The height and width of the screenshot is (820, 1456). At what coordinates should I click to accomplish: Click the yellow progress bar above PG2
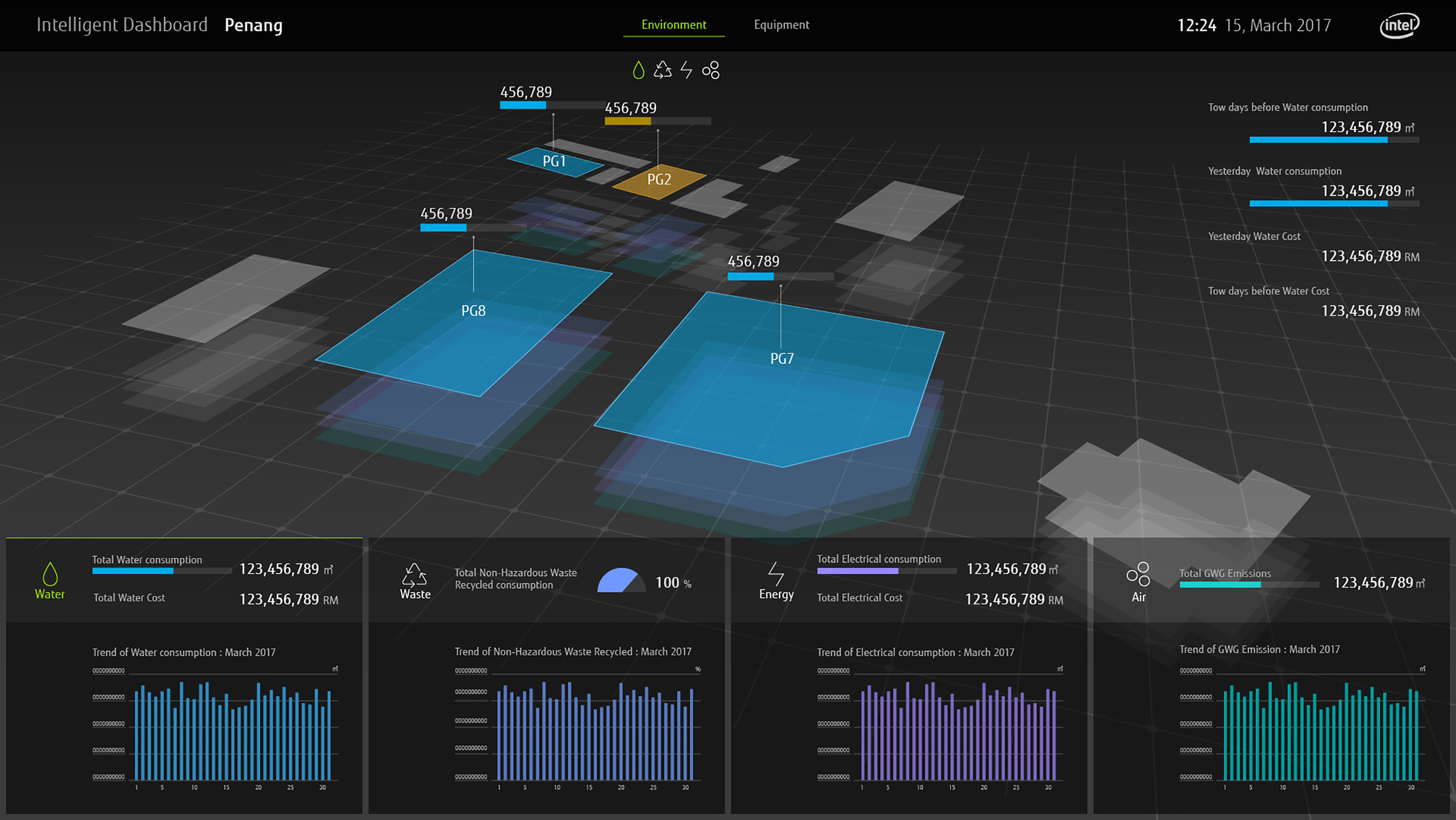[x=658, y=121]
